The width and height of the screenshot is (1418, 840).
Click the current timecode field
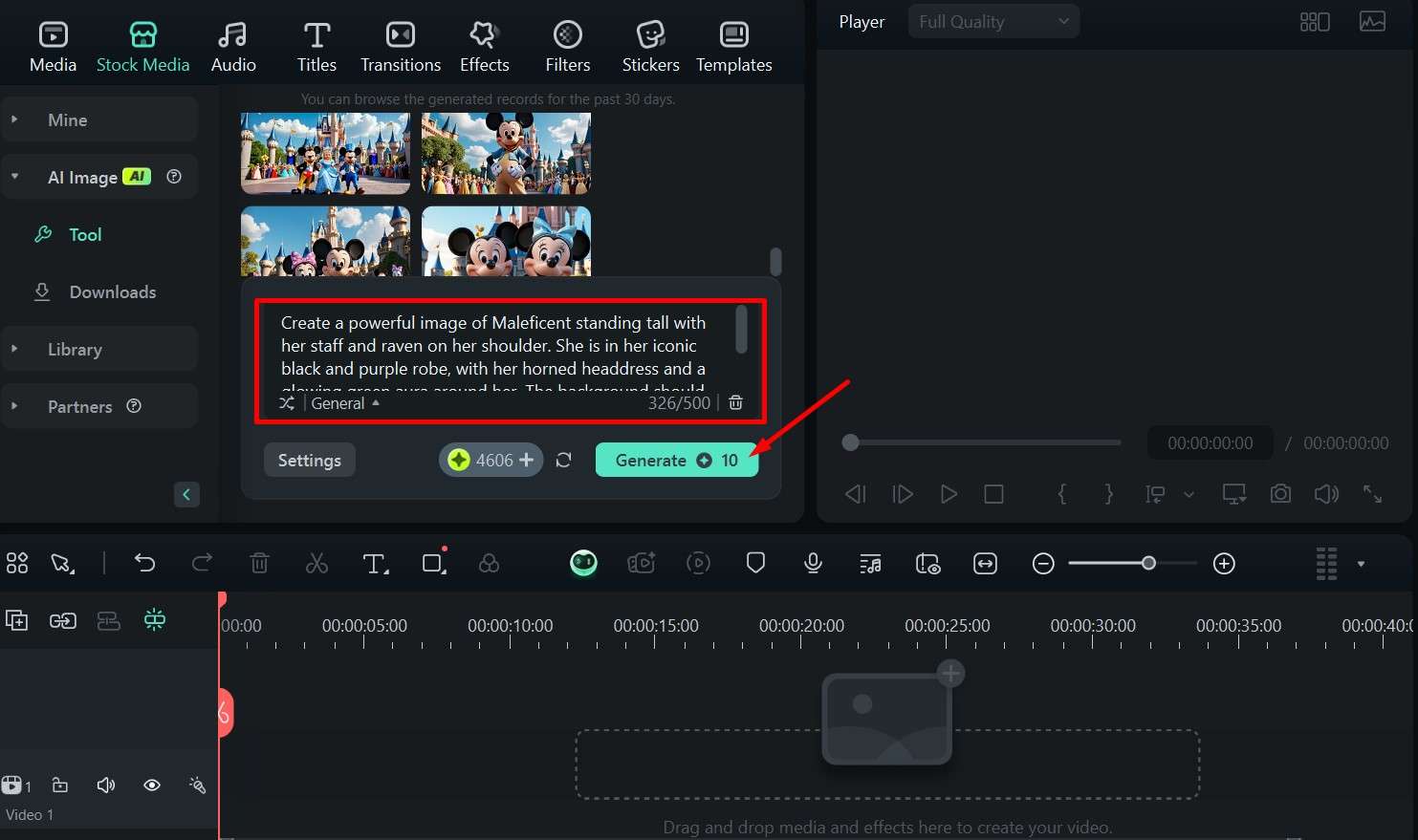click(1210, 442)
